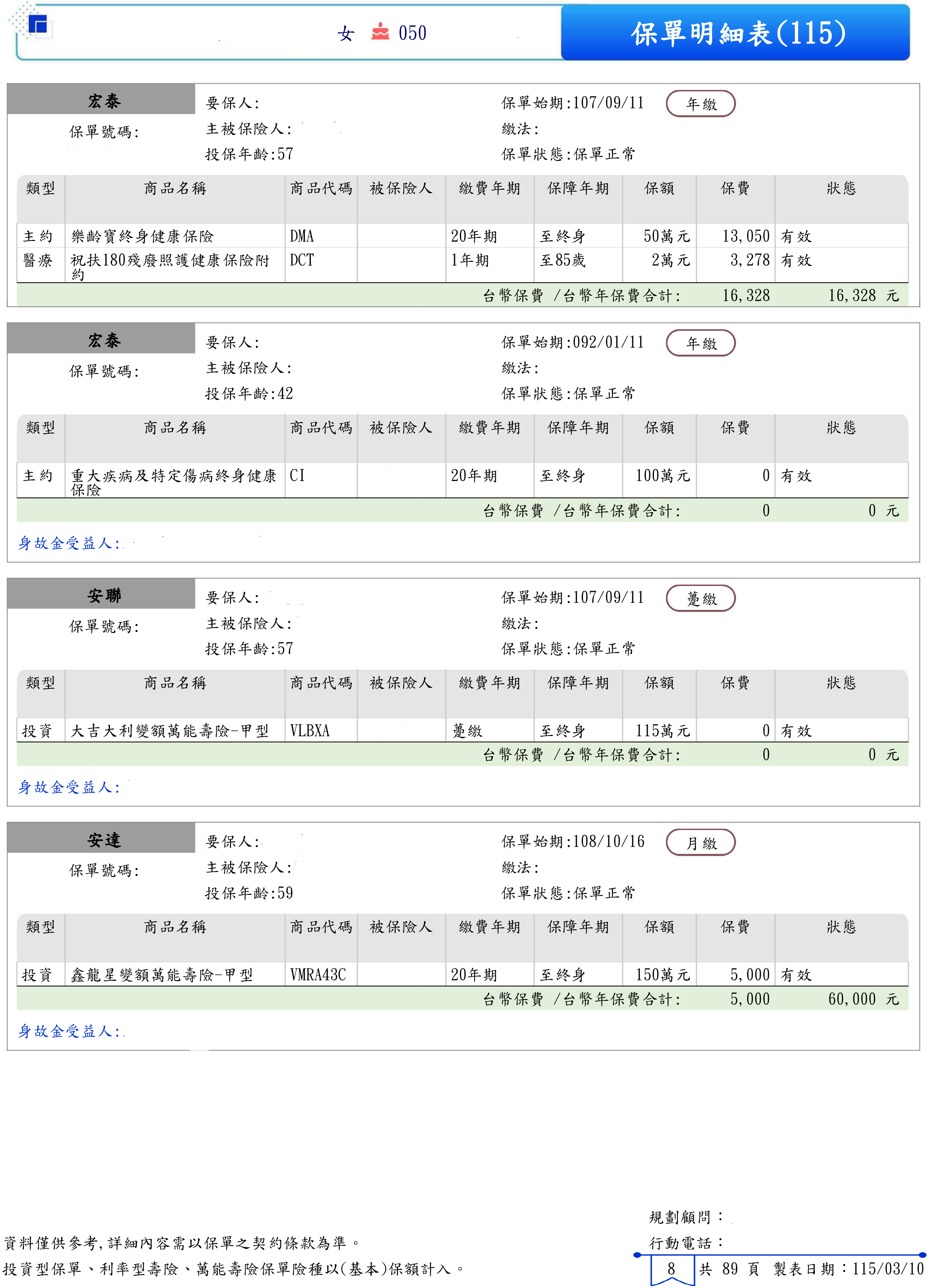Click 年繳 badge on 107/09/11 宏泰 policy
The width and height of the screenshot is (935, 1288).
click(701, 104)
